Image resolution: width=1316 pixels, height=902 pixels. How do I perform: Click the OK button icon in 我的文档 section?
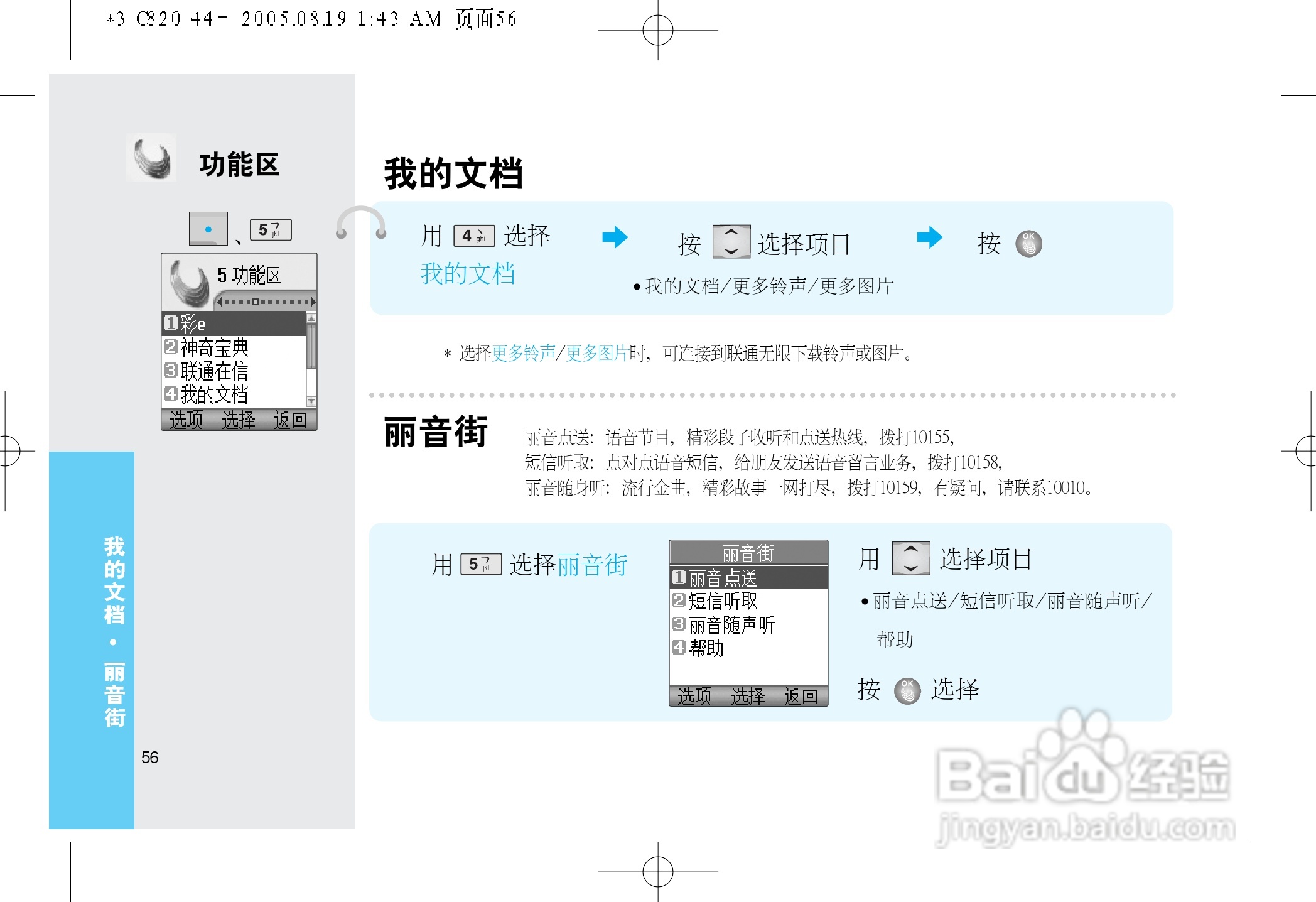click(1028, 244)
